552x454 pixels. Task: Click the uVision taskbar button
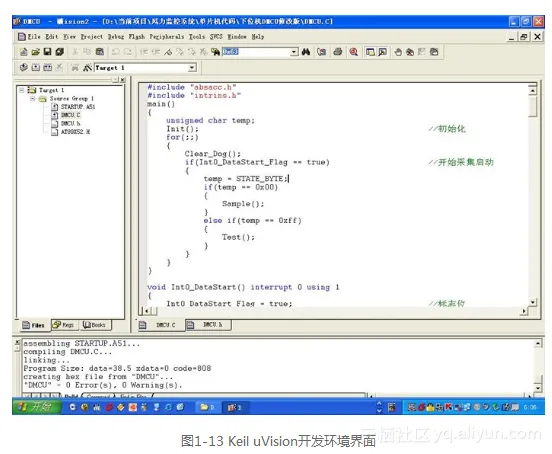[x=235, y=407]
